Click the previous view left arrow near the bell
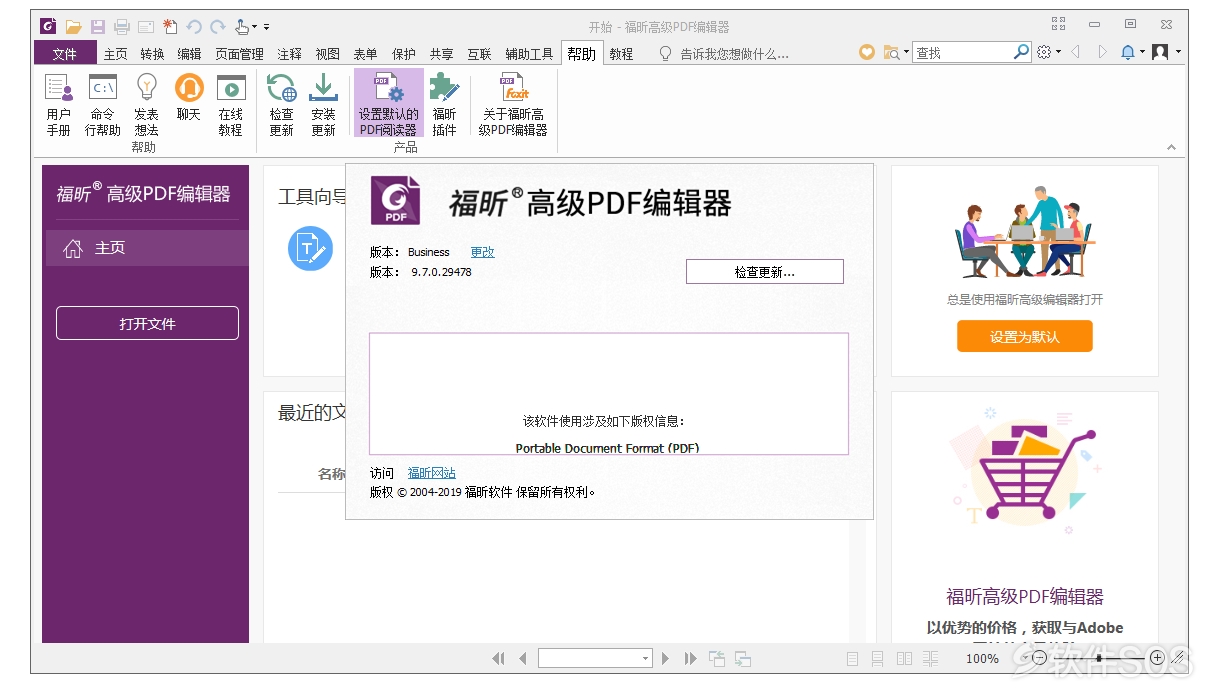The width and height of the screenshot is (1211, 690). point(1076,52)
